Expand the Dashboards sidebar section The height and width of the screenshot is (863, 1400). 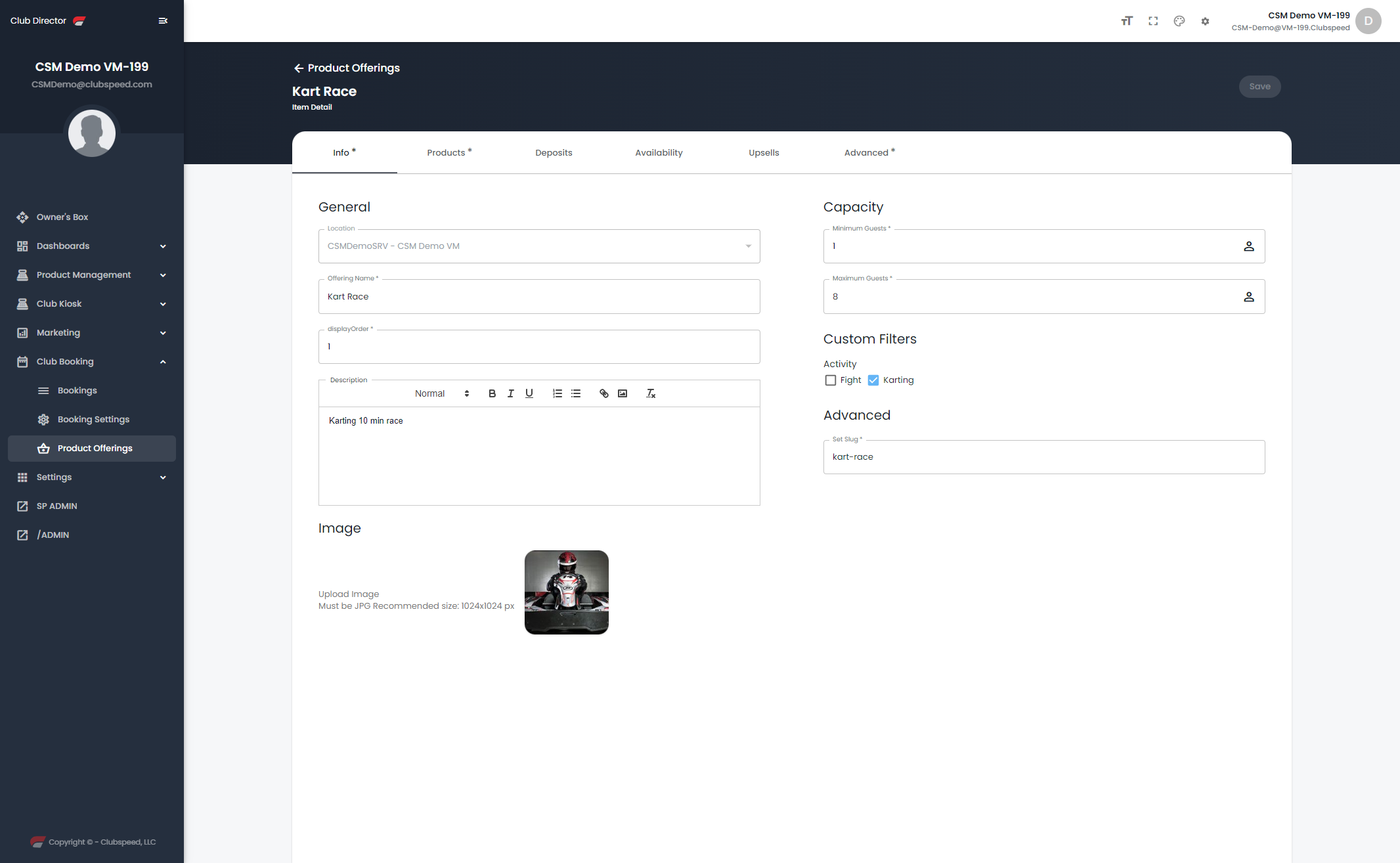[92, 246]
